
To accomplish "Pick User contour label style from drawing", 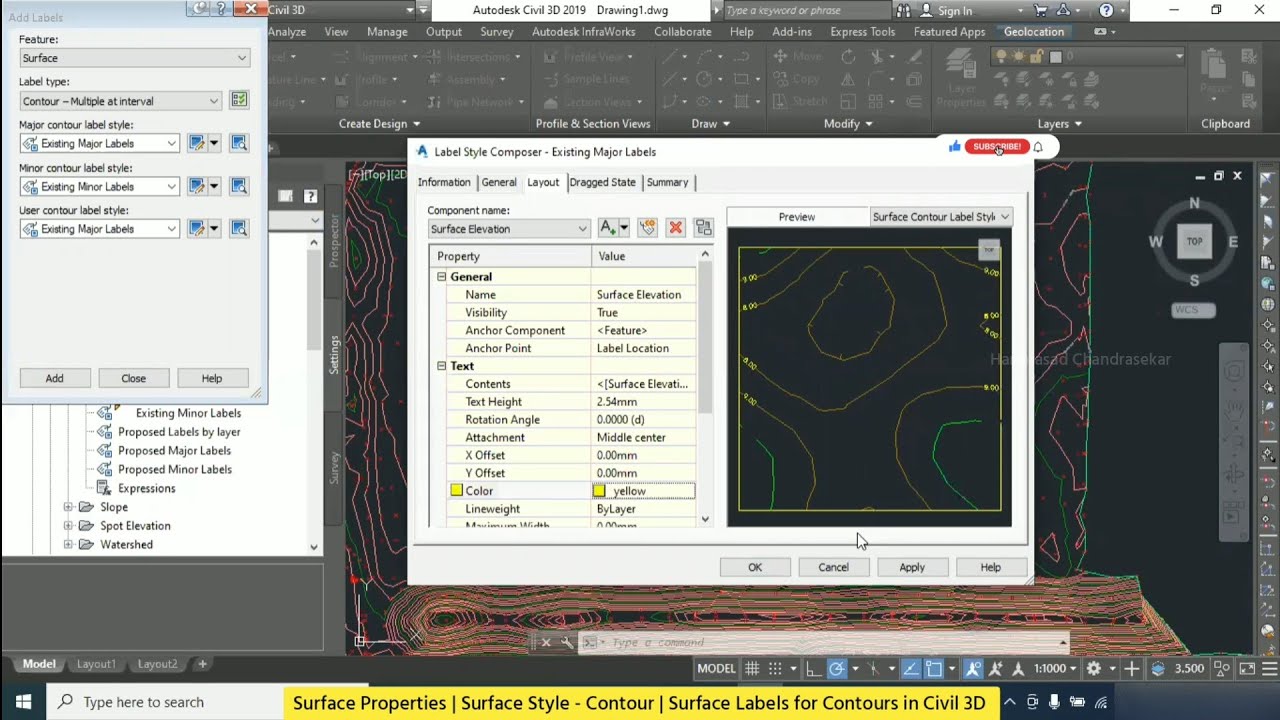I will (x=239, y=229).
